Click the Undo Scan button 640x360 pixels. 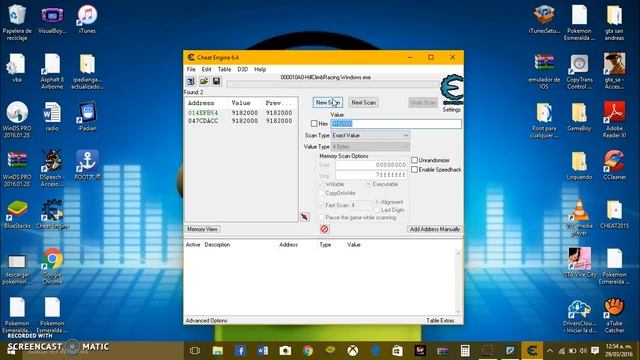click(423, 102)
